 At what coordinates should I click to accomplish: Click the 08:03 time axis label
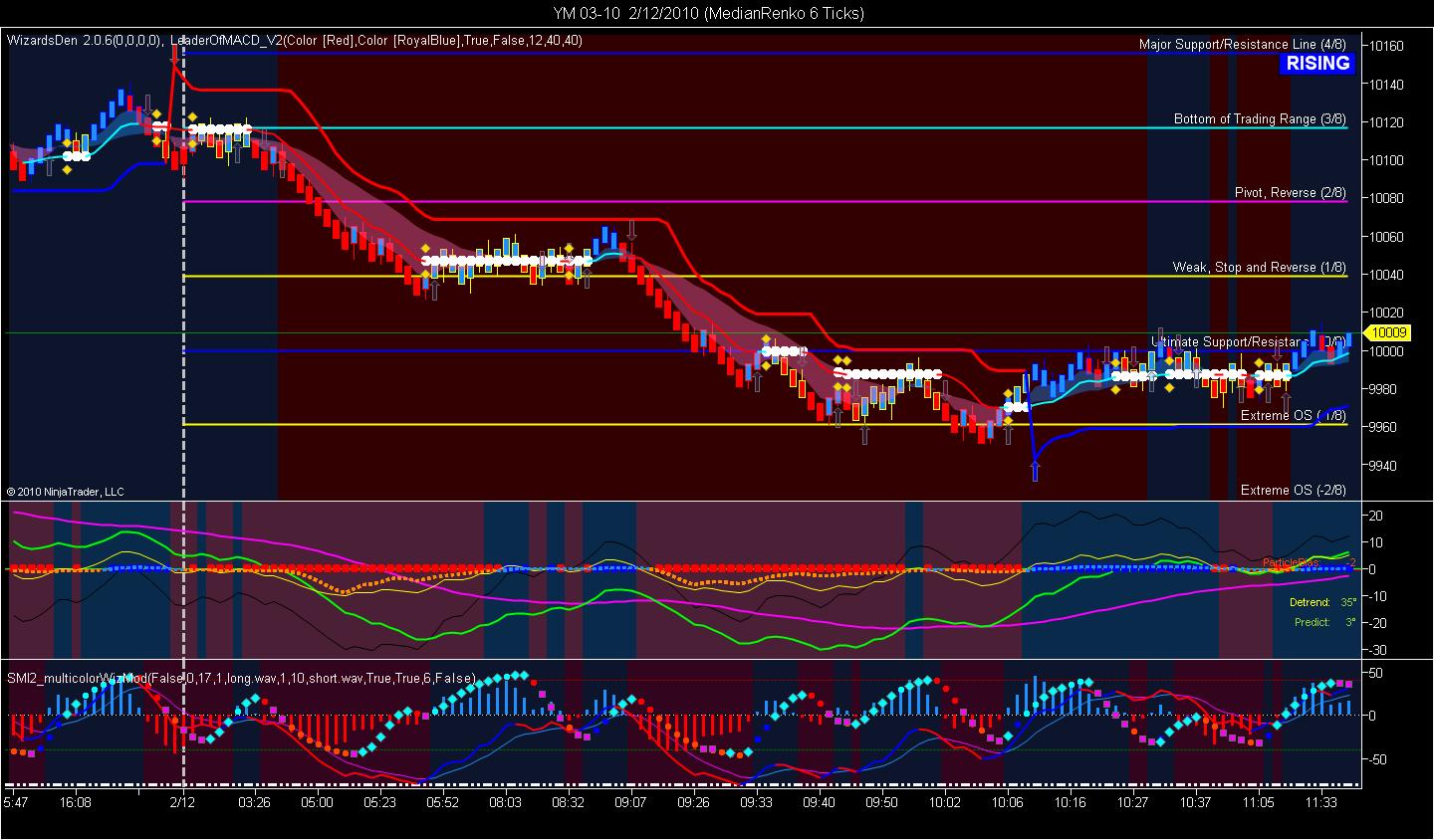(505, 801)
